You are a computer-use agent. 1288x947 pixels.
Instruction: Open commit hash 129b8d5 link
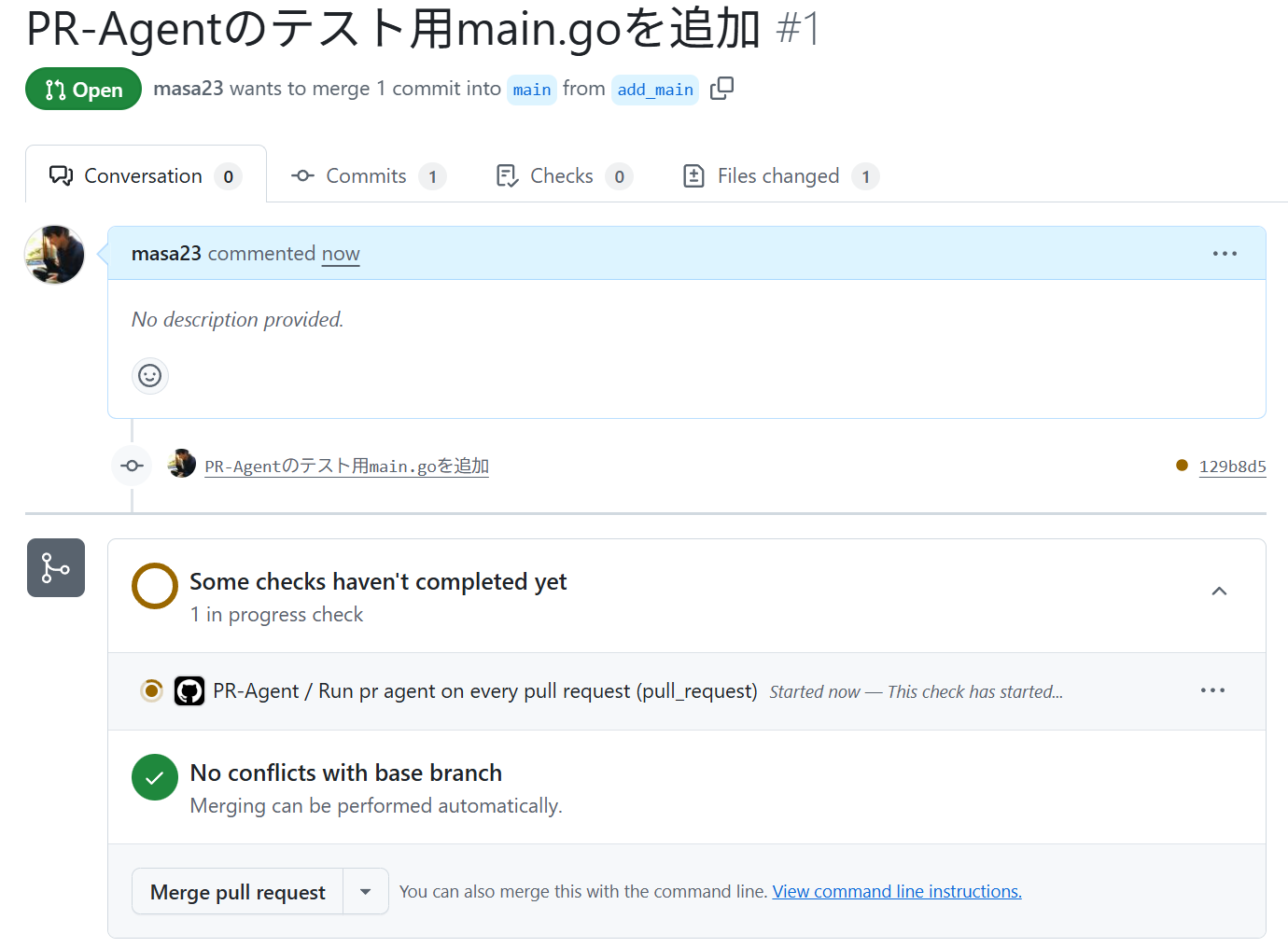1232,467
